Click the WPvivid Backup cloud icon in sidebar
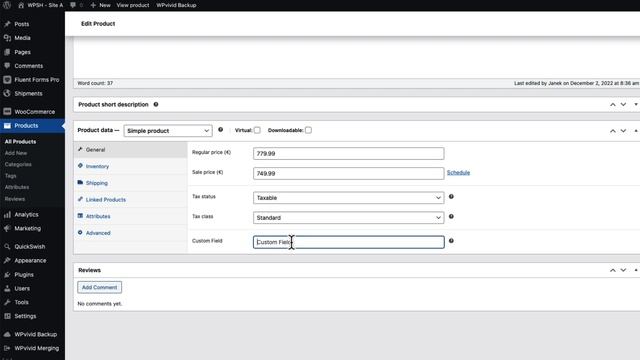 click(x=7, y=334)
